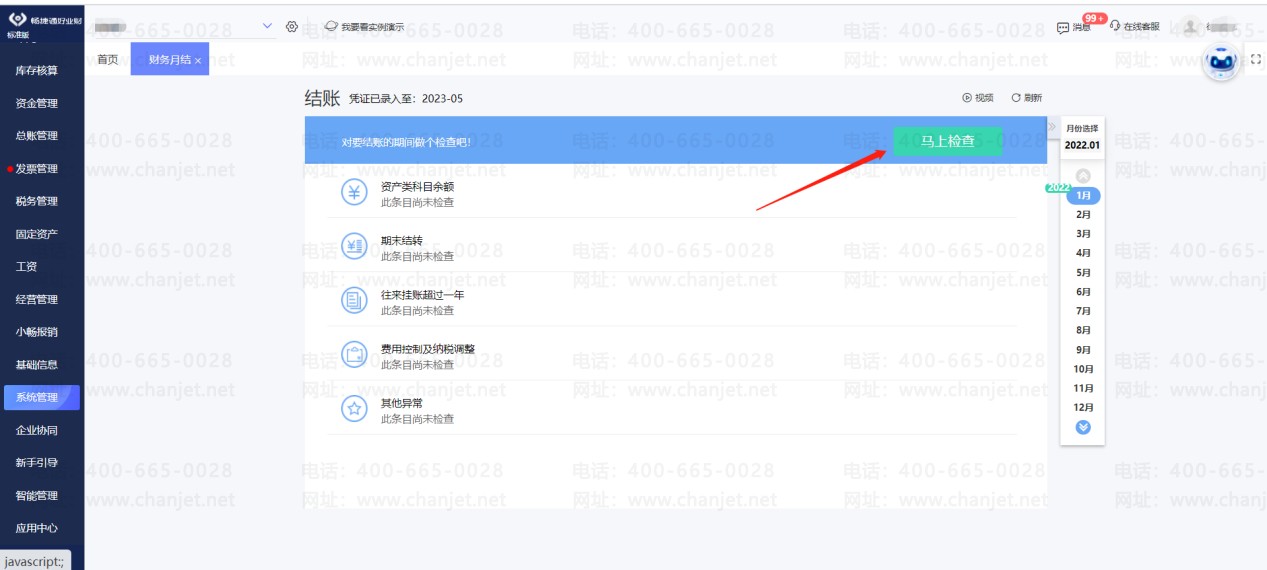Click the 2022.01 month selection value
This screenshot has width=1267, height=570.
click(x=1082, y=145)
